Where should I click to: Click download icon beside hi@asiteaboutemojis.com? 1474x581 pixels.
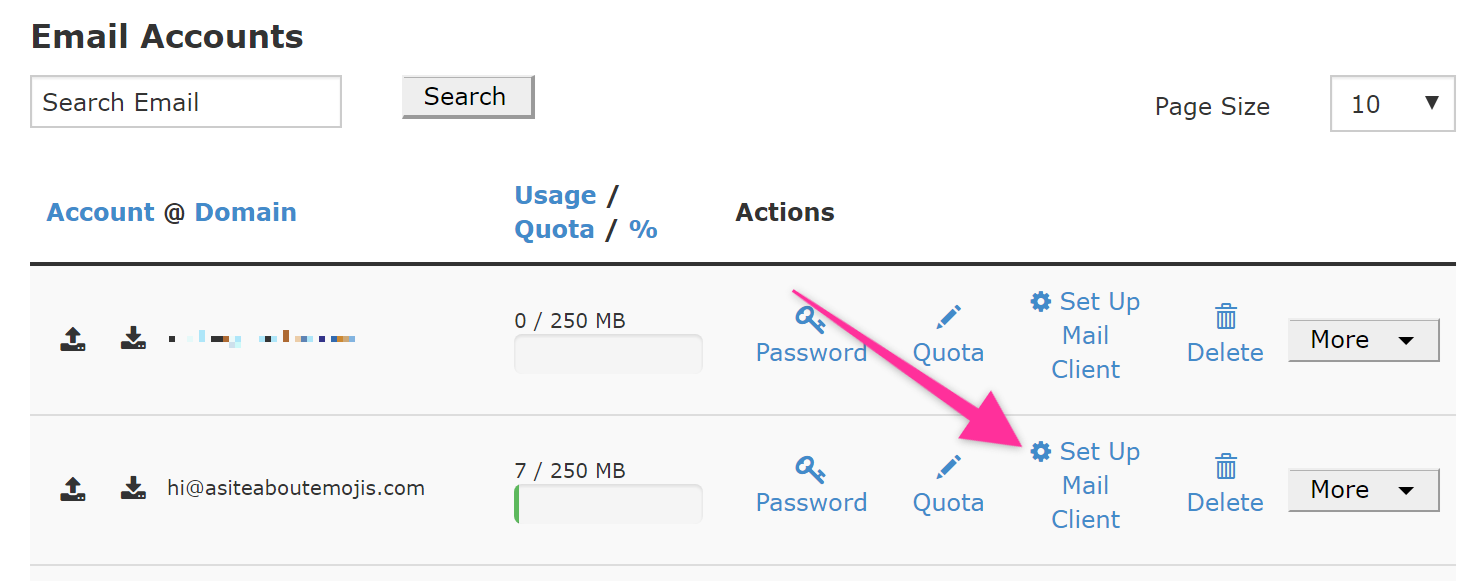pyautogui.click(x=133, y=489)
